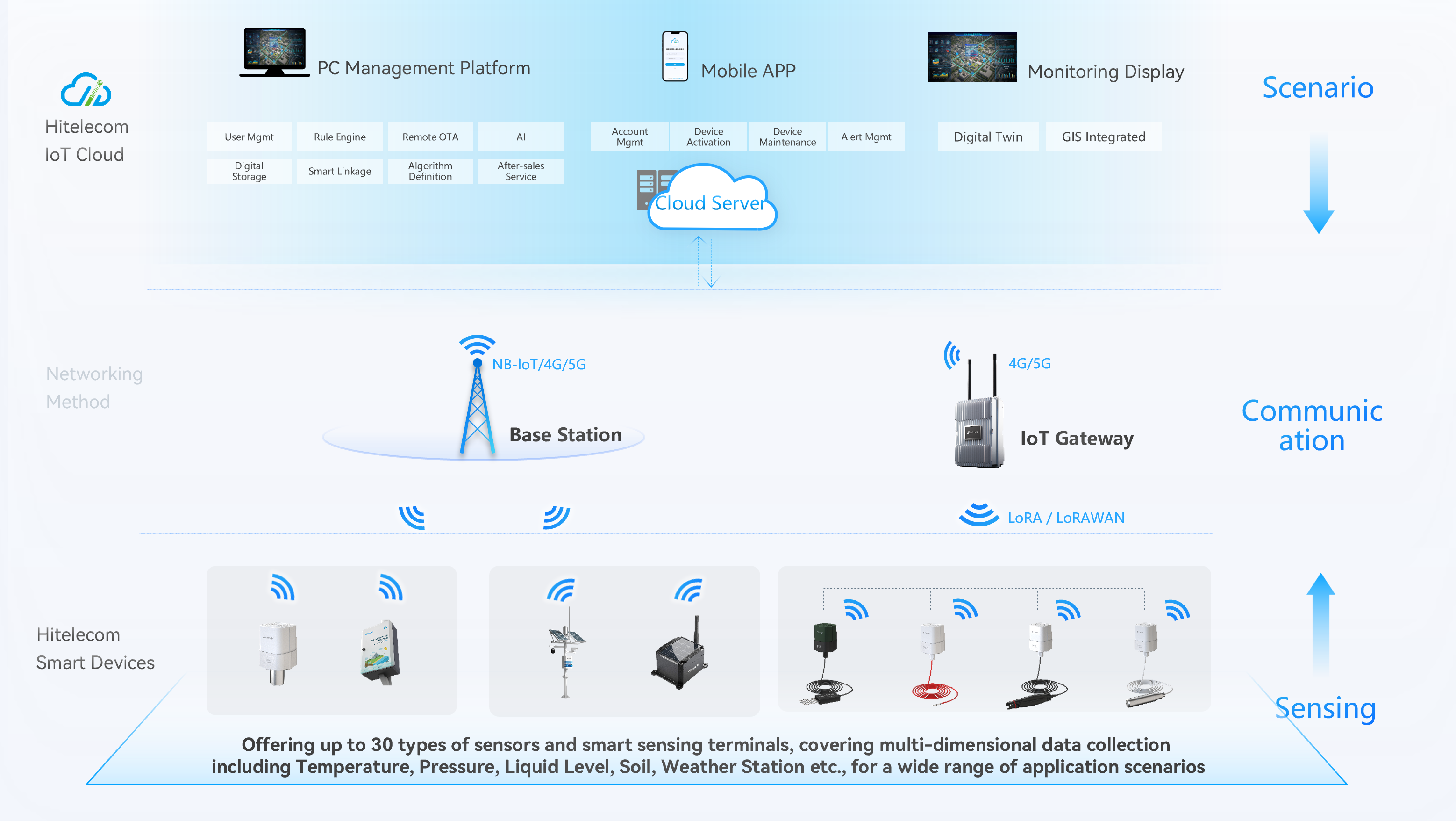
Task: Click the Hitelecom IoT Cloud logo
Action: [86, 90]
